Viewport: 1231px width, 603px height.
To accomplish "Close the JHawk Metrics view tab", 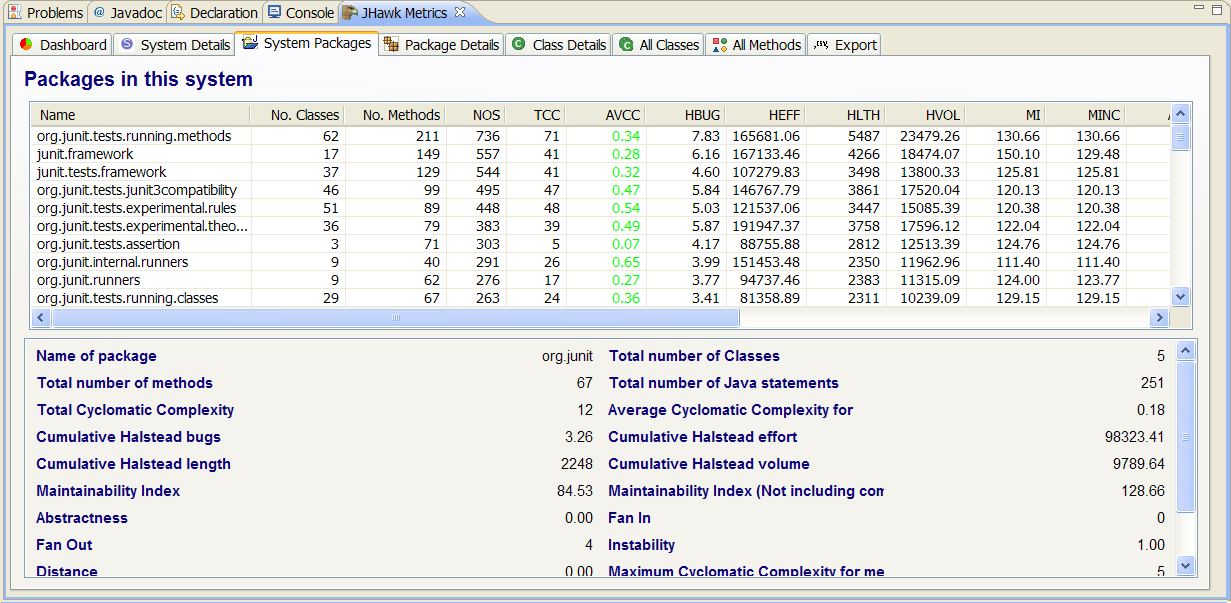I will pos(460,13).
